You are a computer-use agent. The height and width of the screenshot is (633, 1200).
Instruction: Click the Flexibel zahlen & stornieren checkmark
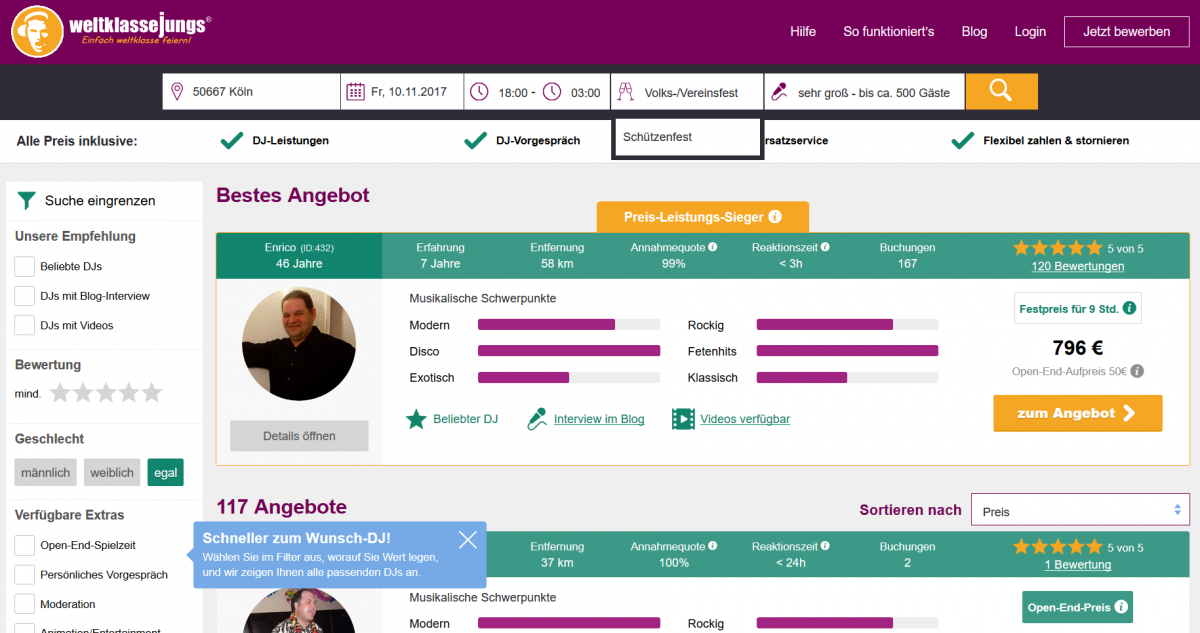coord(963,141)
